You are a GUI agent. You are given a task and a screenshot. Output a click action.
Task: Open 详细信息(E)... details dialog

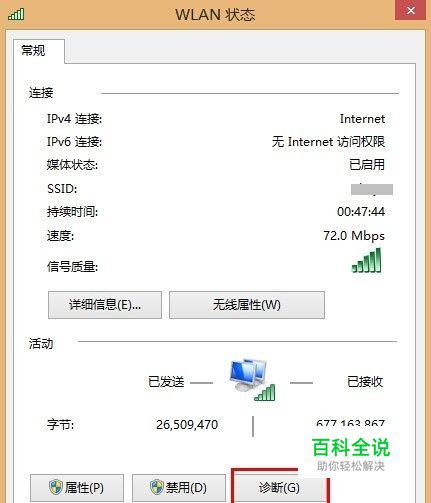tap(105, 305)
